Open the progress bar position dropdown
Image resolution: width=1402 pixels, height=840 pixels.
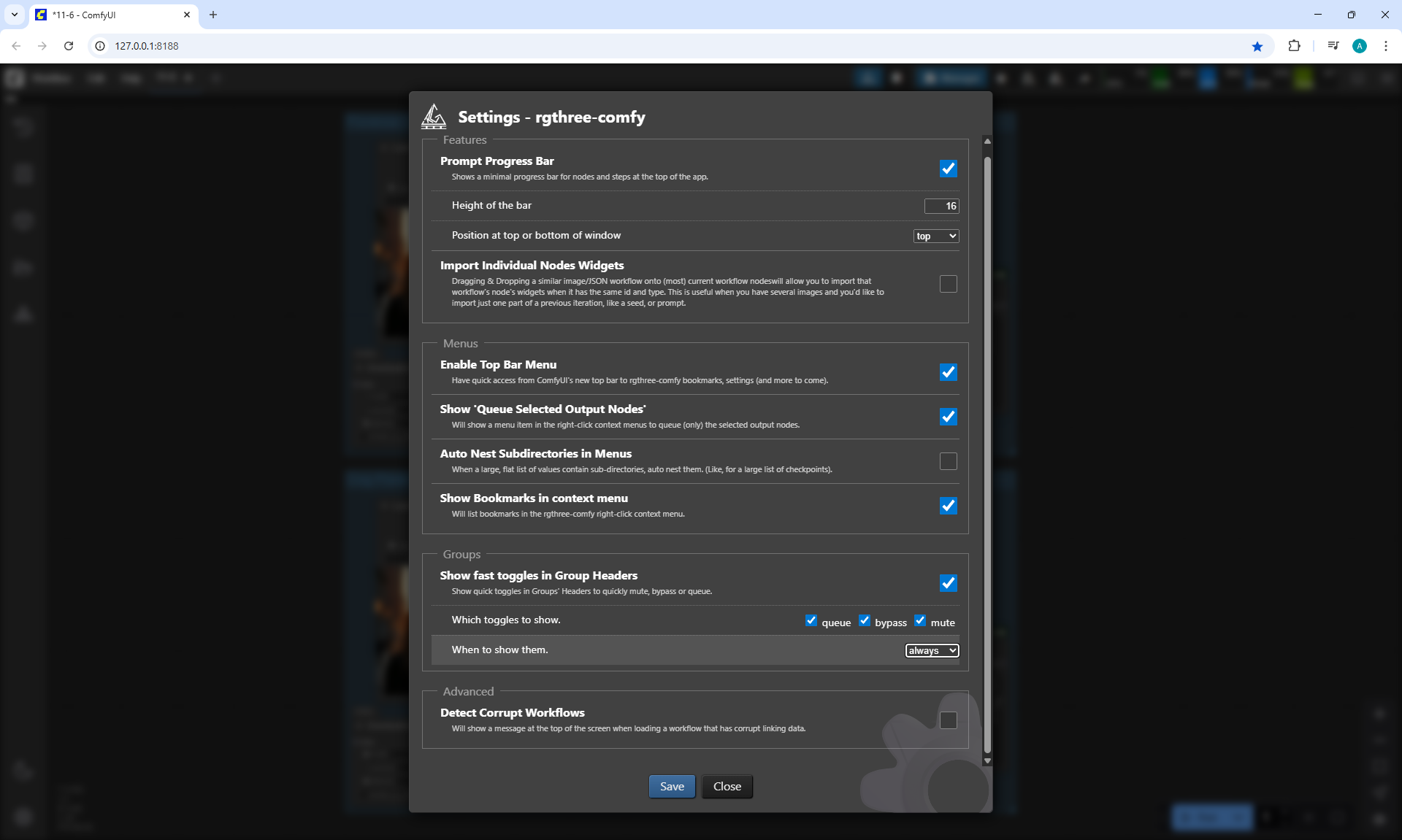point(935,236)
